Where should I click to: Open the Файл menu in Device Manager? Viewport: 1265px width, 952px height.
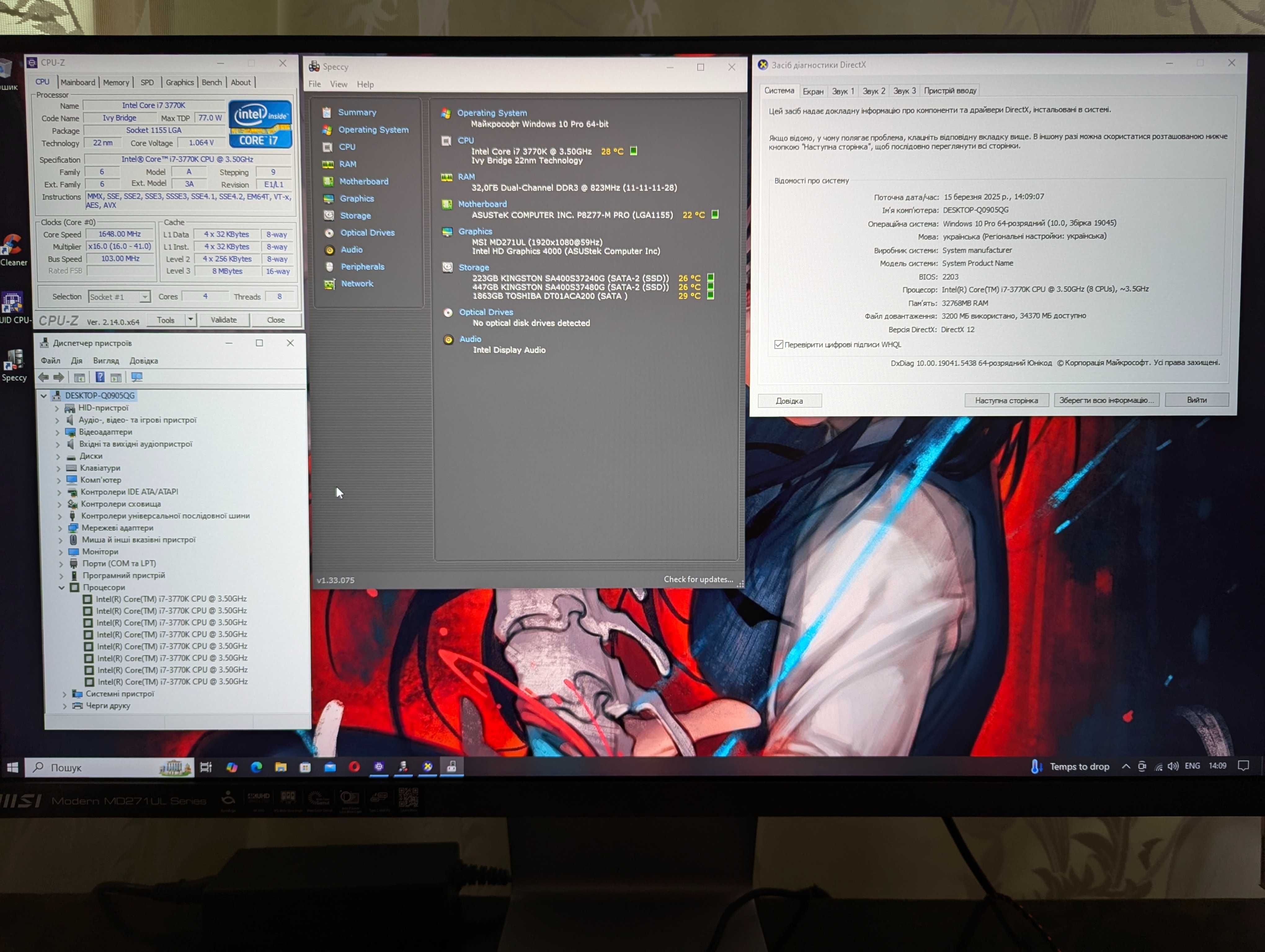click(50, 361)
